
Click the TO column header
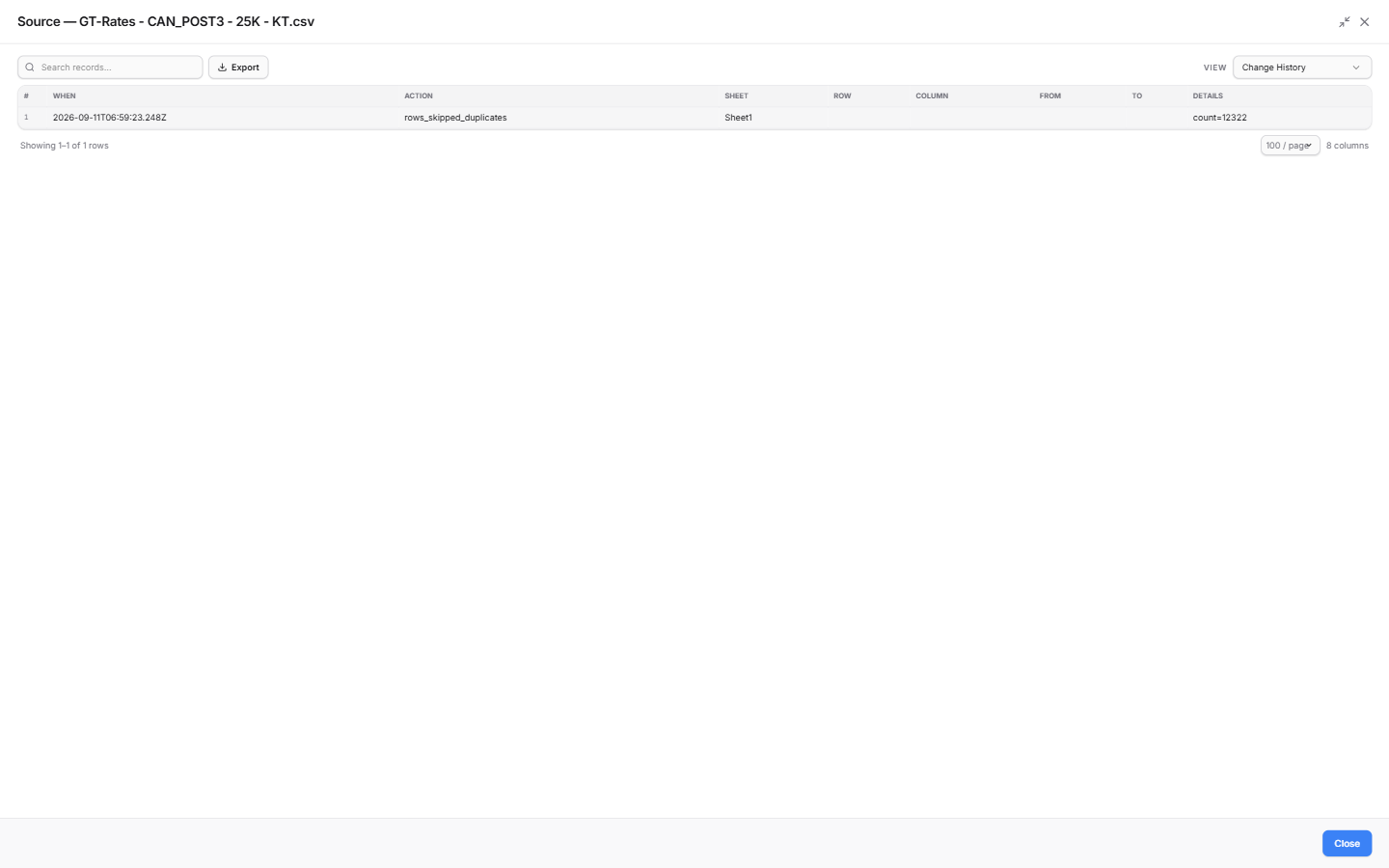tap(1136, 96)
